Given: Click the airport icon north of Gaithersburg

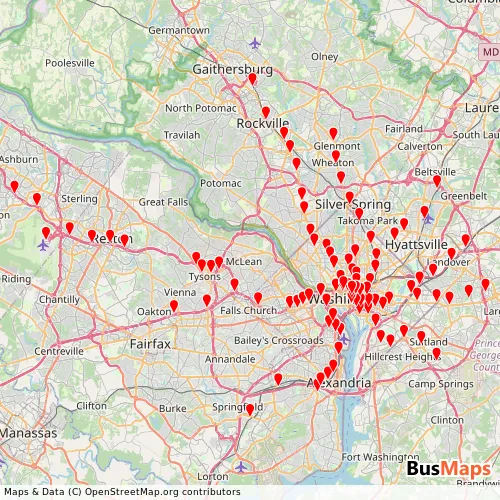Looking at the screenshot, I should 255,43.
